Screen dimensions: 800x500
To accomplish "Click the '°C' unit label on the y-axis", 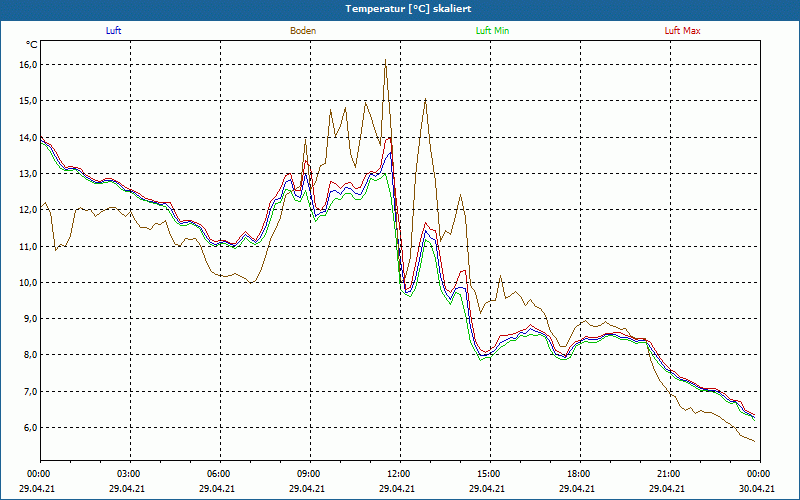I will [32, 45].
